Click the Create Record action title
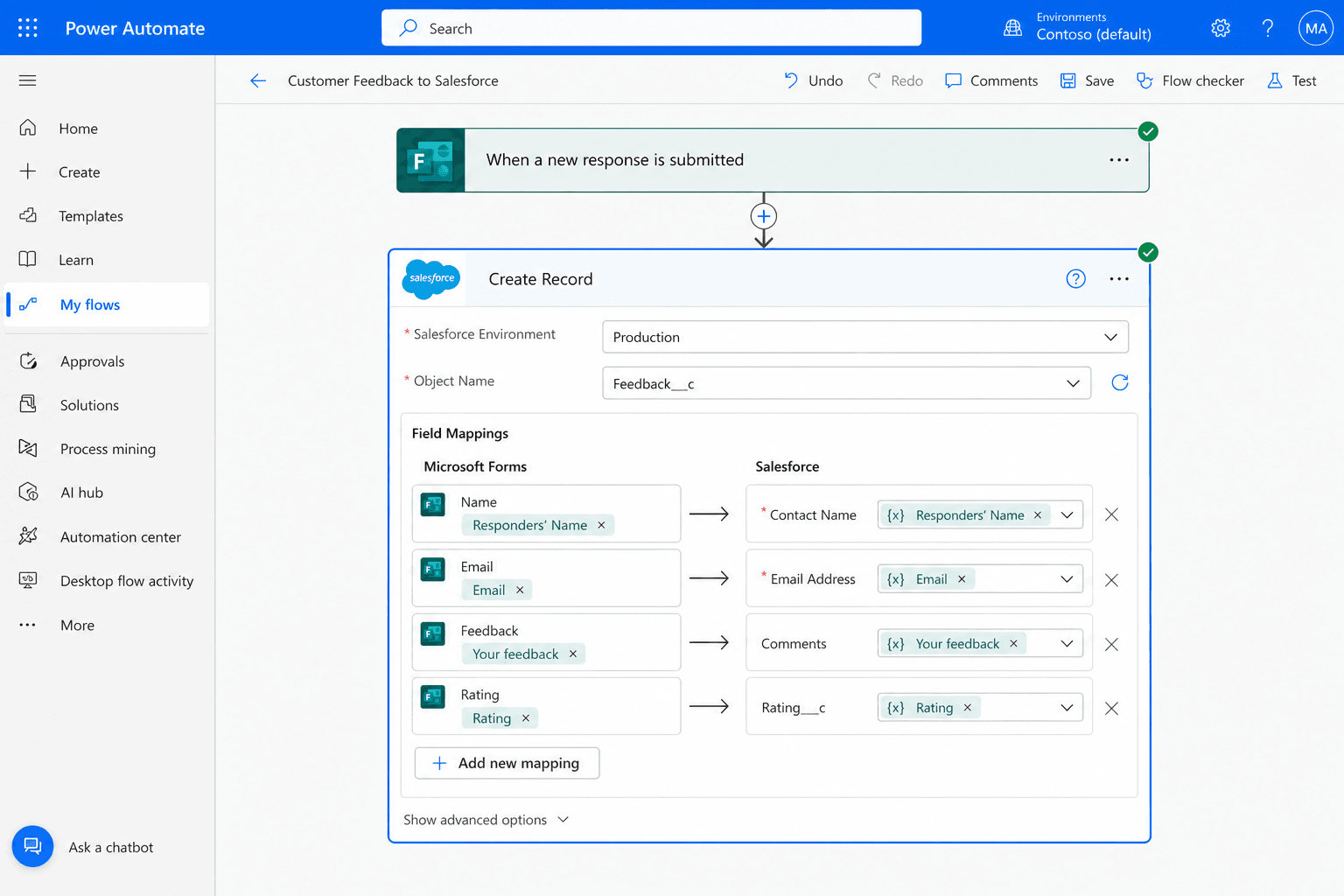The image size is (1344, 896). [x=541, y=279]
